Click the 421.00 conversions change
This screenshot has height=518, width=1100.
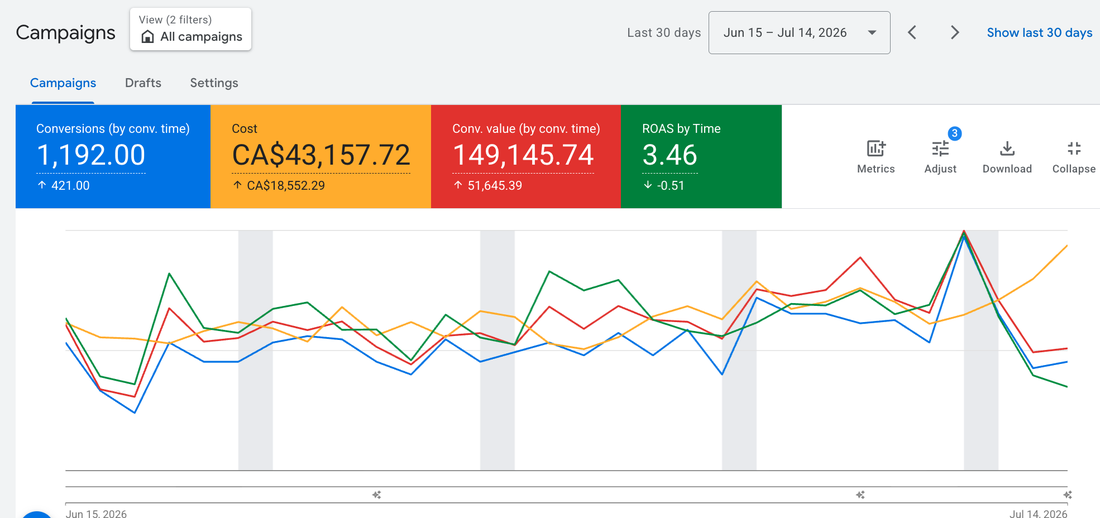(70, 186)
